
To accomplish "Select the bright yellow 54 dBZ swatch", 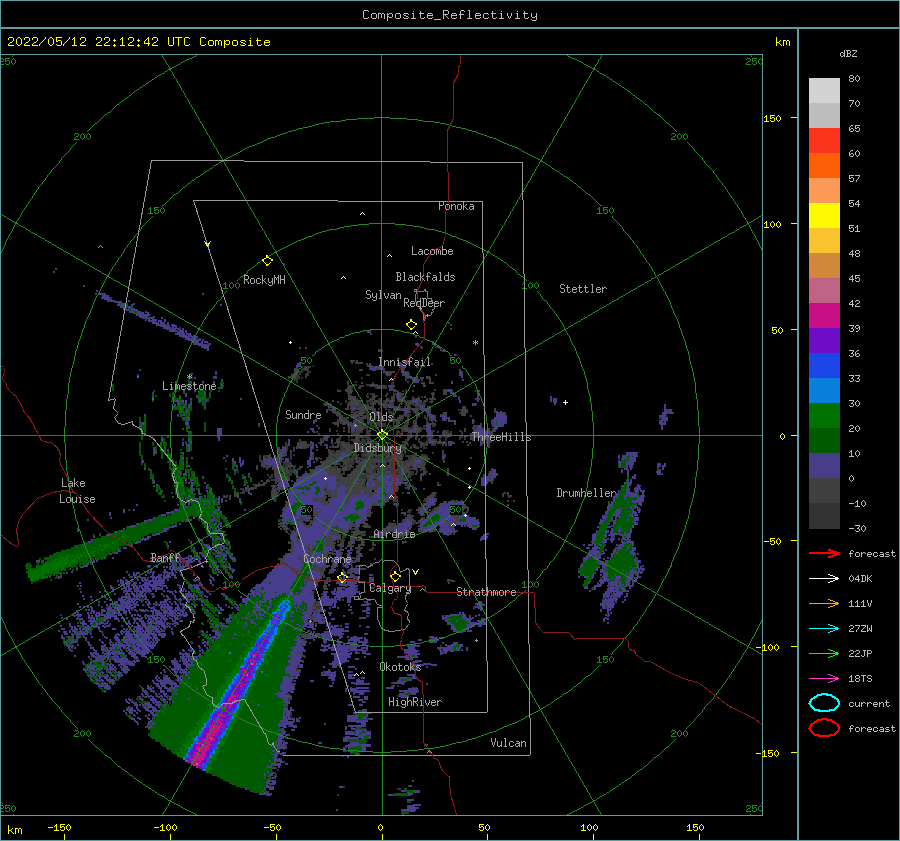I will click(x=824, y=215).
